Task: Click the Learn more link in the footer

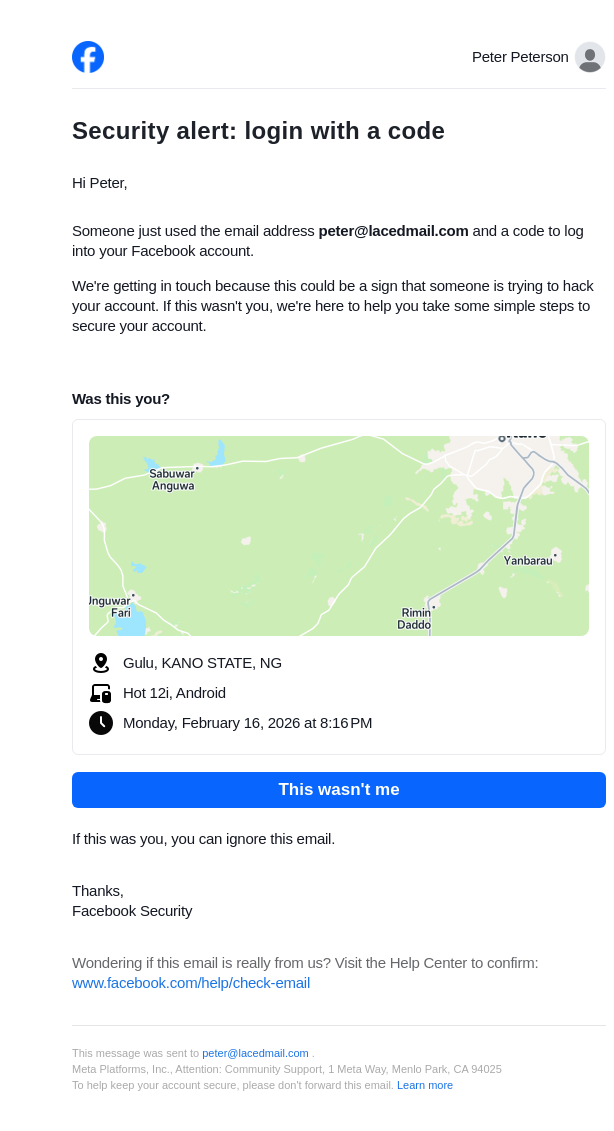Action: point(425,1085)
